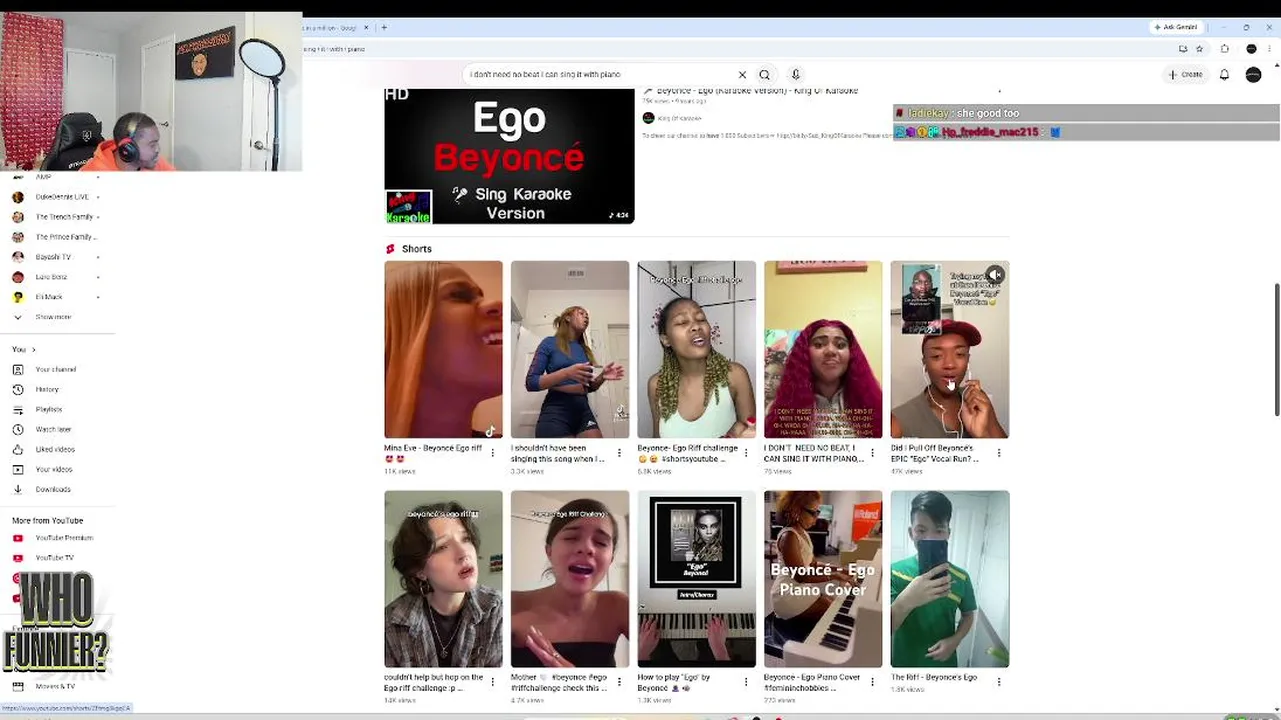Viewport: 1281px width, 720px height.
Task: Play the 'Mother #beyonce #ego' short
Action: pyautogui.click(x=570, y=578)
